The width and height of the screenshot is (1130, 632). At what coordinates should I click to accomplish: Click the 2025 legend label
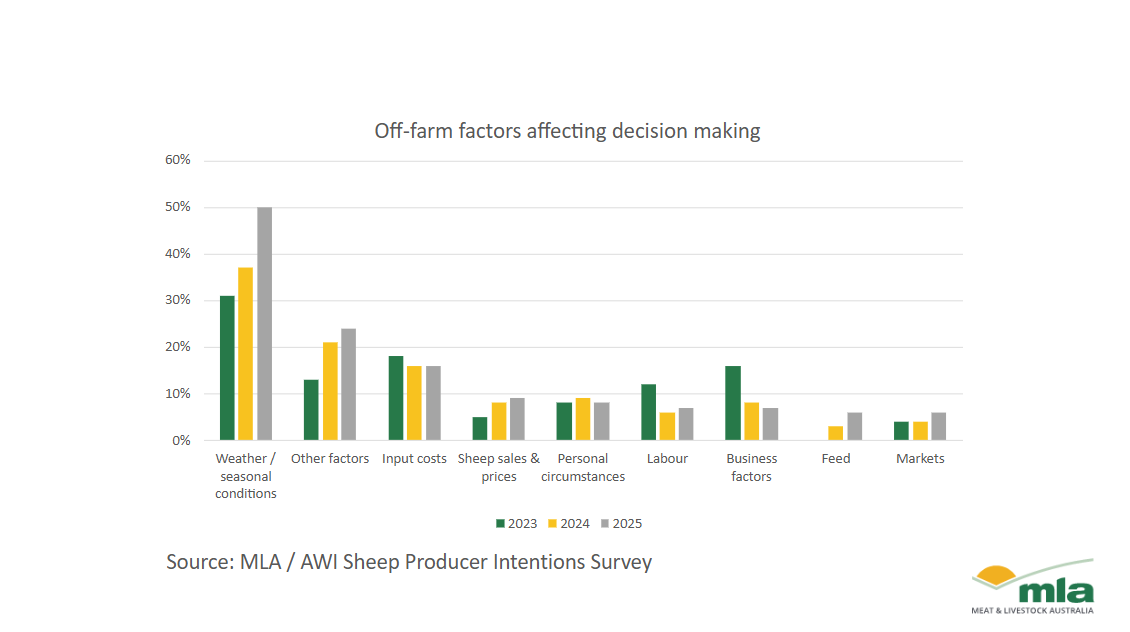click(627, 524)
